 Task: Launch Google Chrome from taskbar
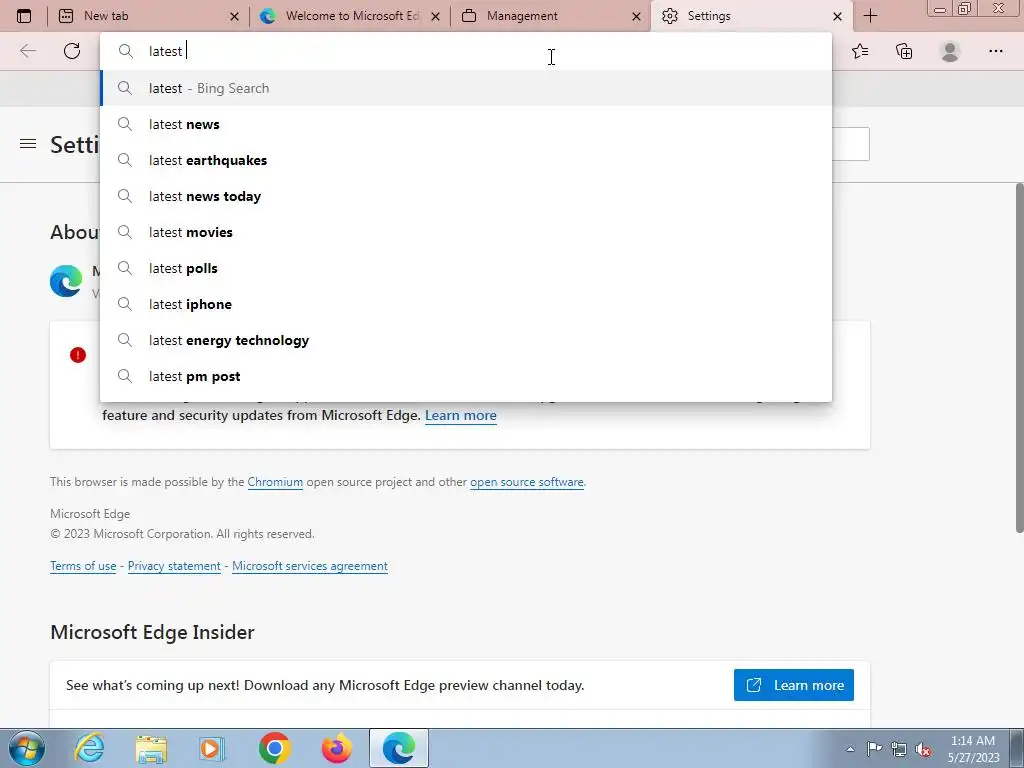point(274,748)
